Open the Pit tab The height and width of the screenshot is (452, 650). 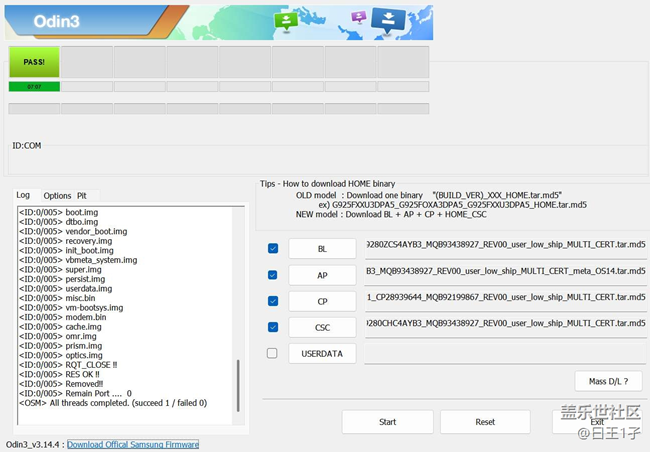click(x=82, y=196)
